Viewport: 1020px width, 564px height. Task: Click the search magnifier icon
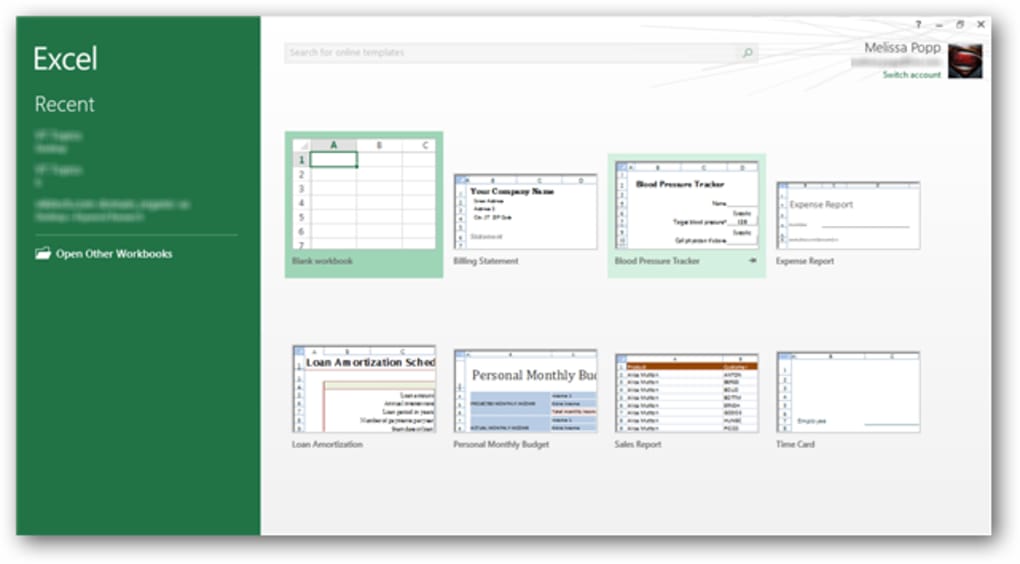747,53
